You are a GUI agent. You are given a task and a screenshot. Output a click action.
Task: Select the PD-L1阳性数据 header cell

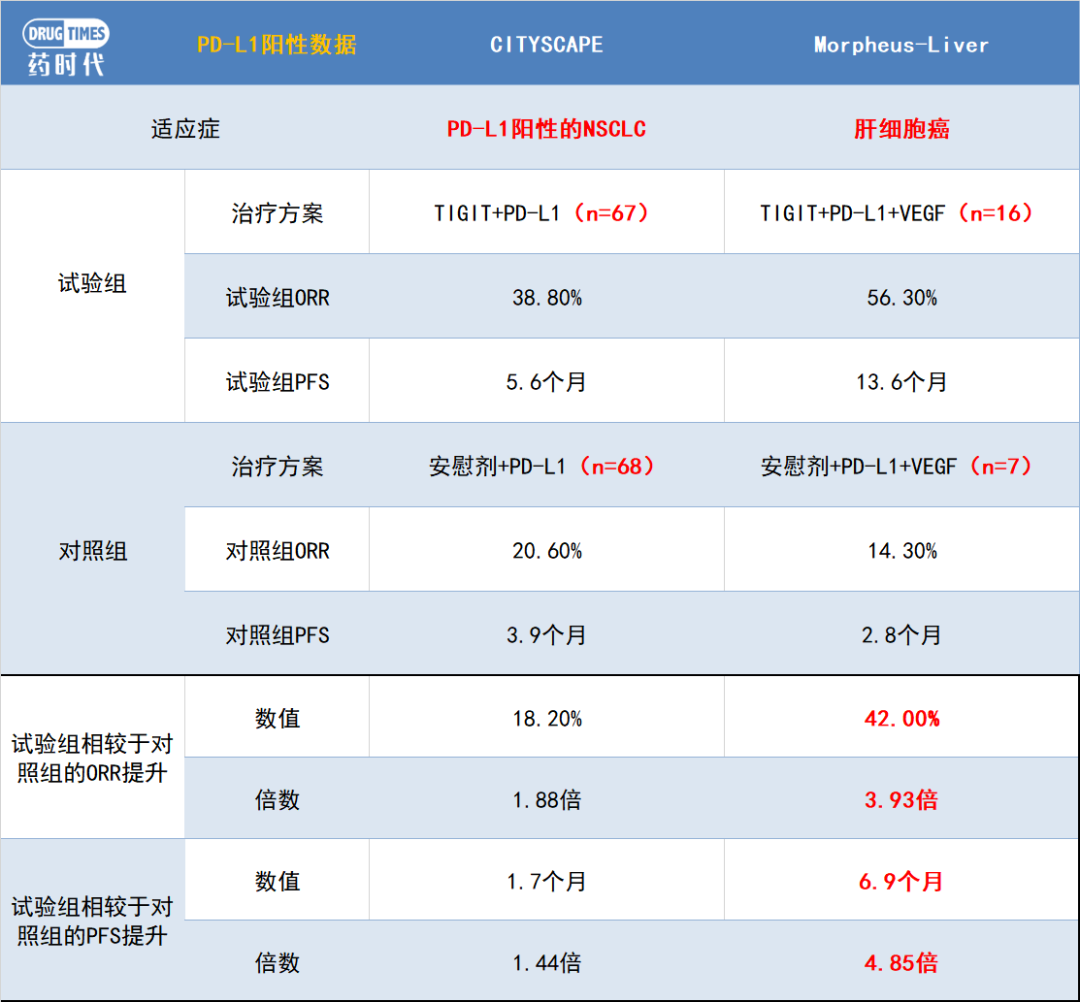[278, 45]
